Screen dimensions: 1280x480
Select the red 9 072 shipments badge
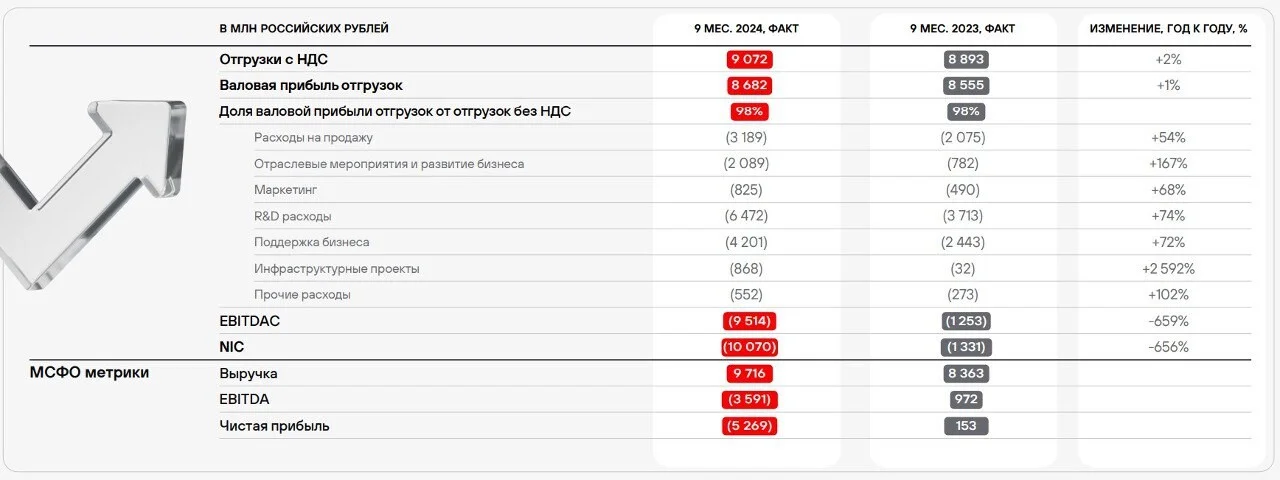click(749, 59)
